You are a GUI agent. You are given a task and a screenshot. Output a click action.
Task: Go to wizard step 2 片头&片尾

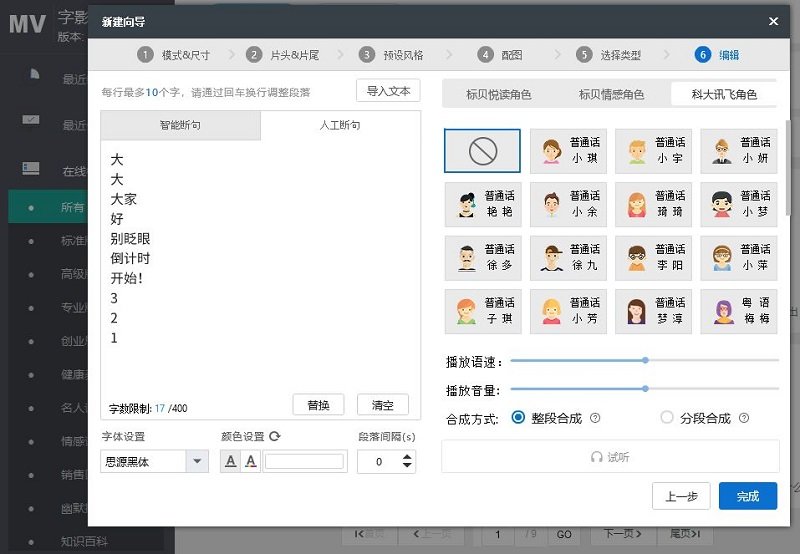283,55
